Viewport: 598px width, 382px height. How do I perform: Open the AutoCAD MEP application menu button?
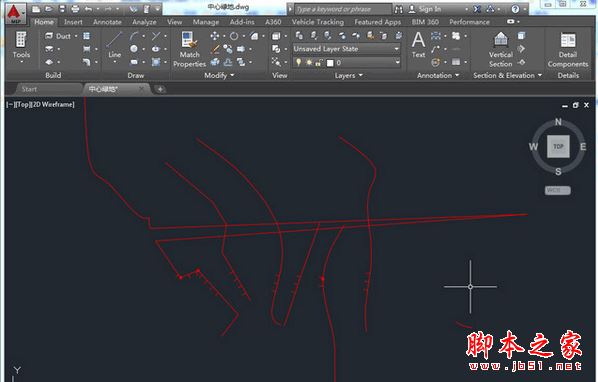15,13
